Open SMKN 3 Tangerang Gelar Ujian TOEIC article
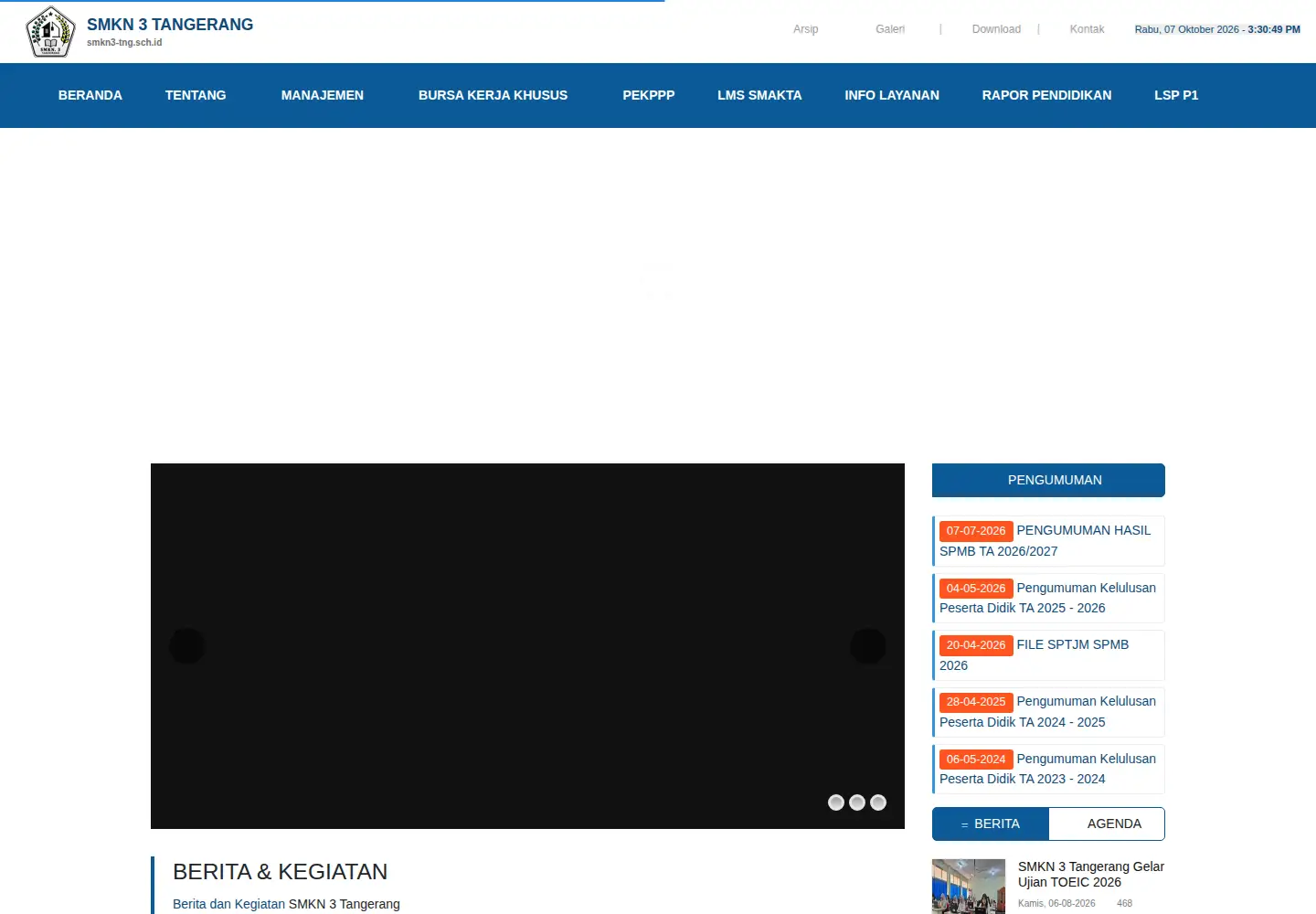 click(x=1091, y=874)
